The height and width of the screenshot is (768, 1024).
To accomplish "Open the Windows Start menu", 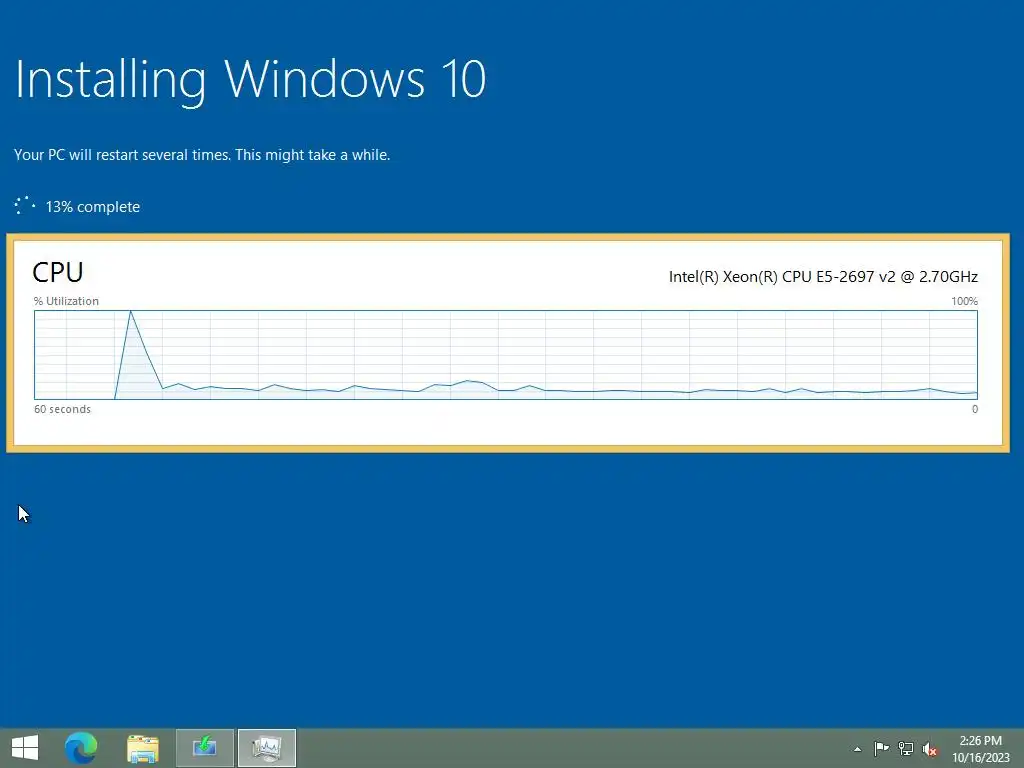I will click(25, 748).
